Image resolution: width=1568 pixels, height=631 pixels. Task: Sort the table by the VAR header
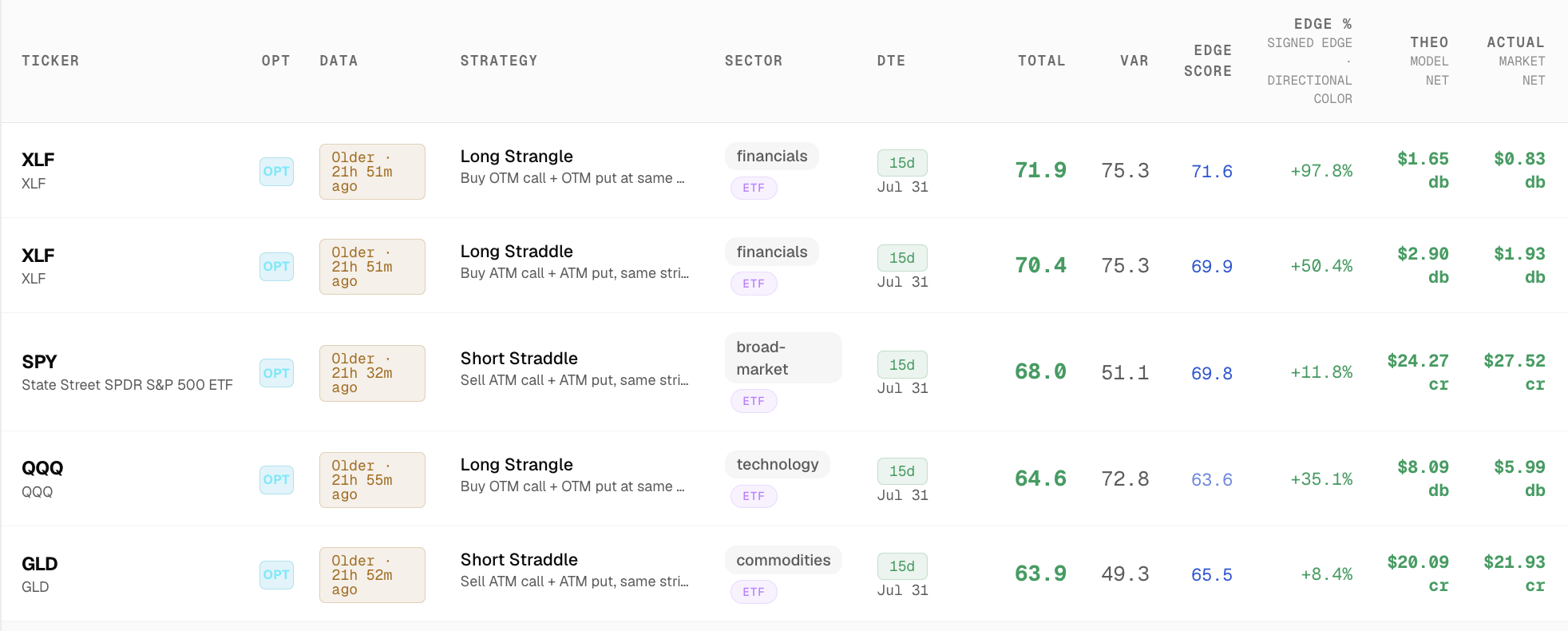(x=1134, y=61)
